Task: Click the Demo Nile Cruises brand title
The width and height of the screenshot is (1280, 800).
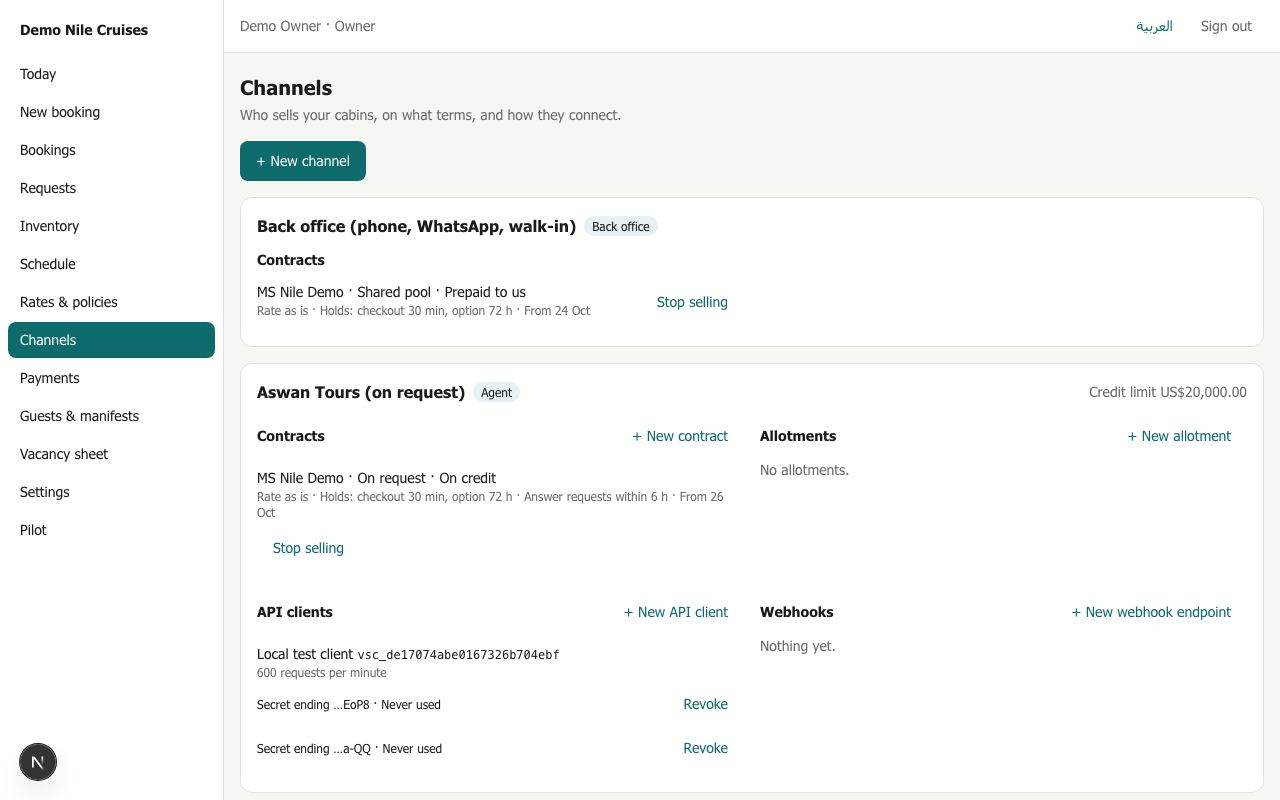Action: tap(84, 30)
